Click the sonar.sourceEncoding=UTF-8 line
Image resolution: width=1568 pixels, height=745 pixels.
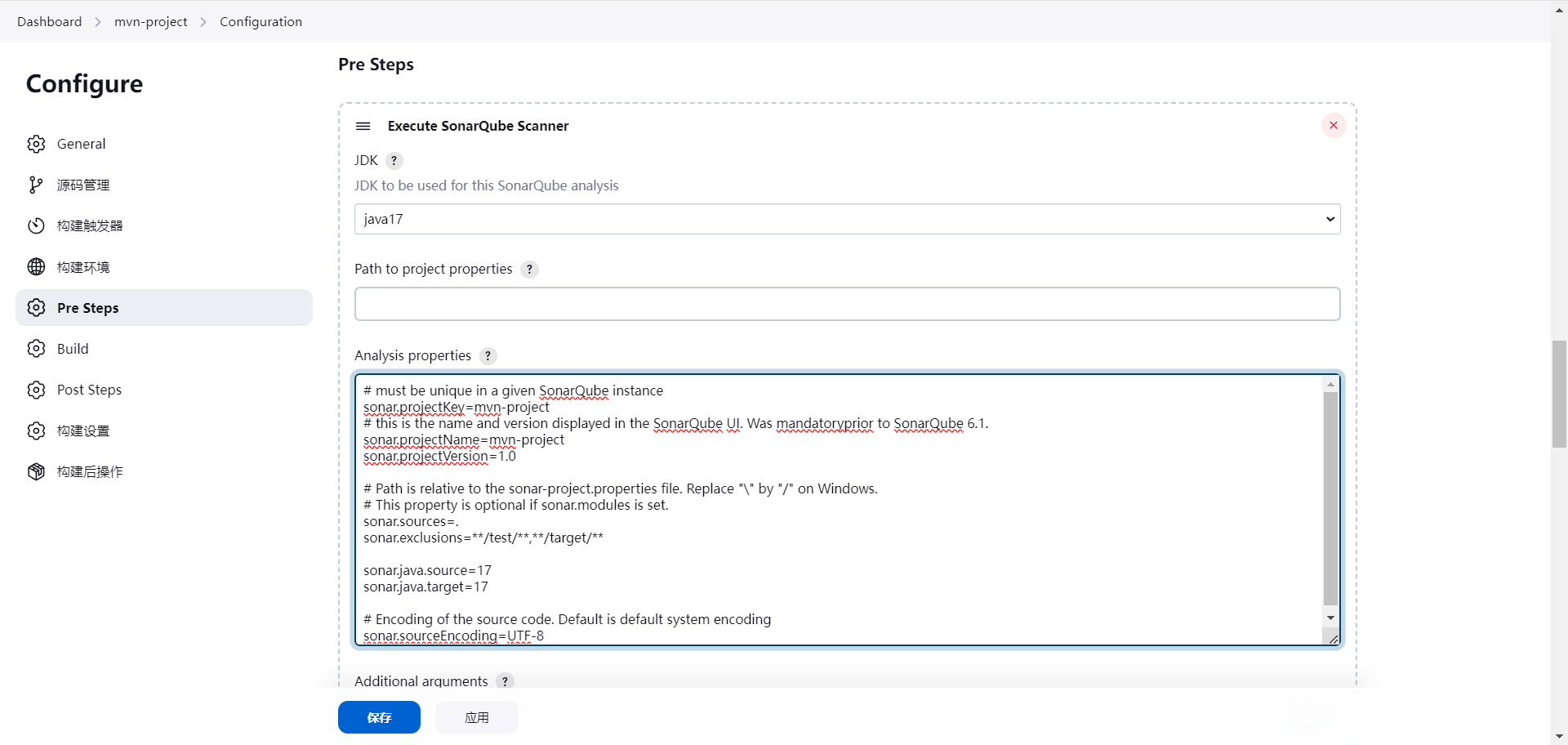pyautogui.click(x=453, y=636)
